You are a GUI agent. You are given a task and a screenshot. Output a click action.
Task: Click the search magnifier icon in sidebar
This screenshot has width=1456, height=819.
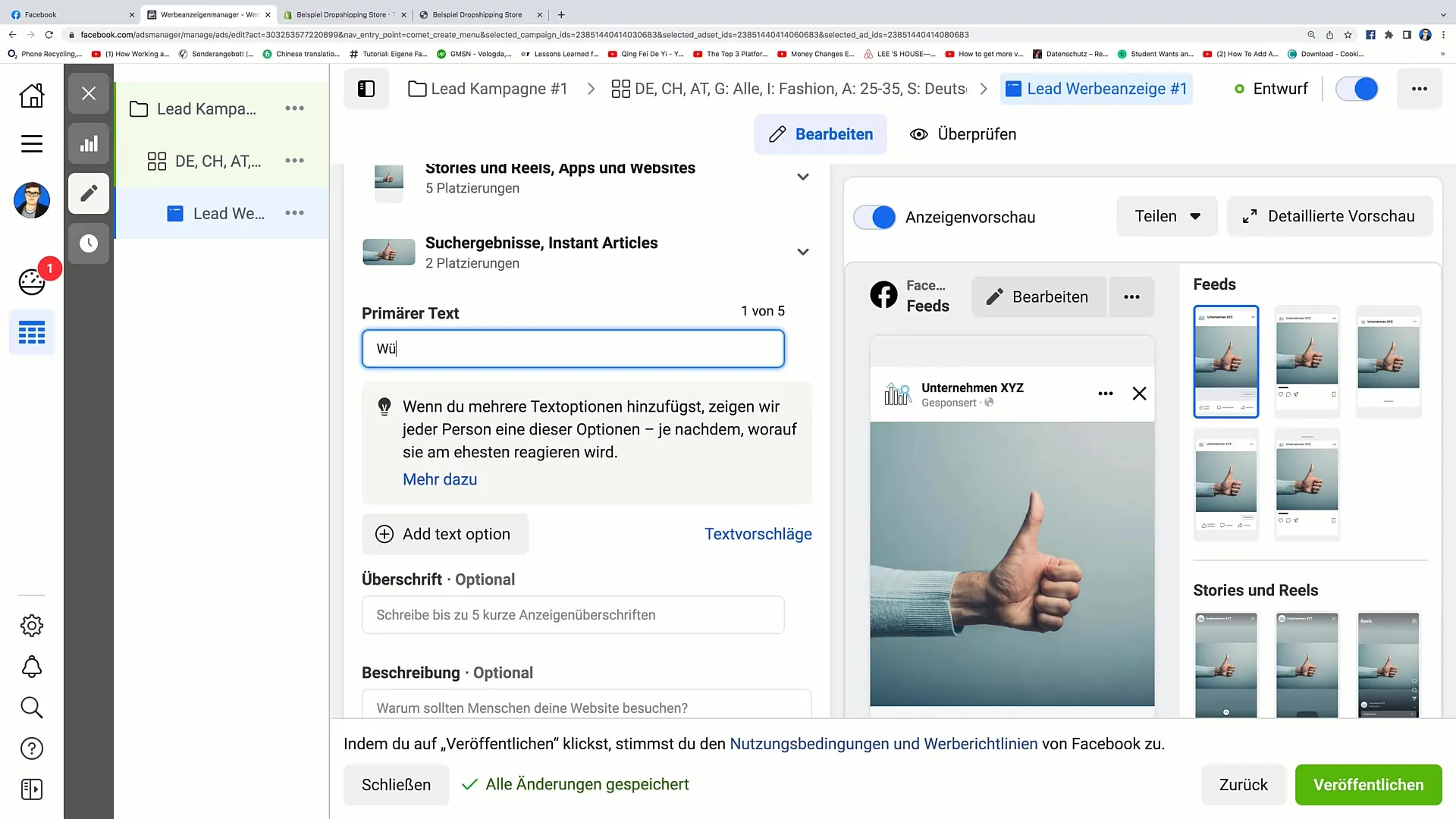32,707
